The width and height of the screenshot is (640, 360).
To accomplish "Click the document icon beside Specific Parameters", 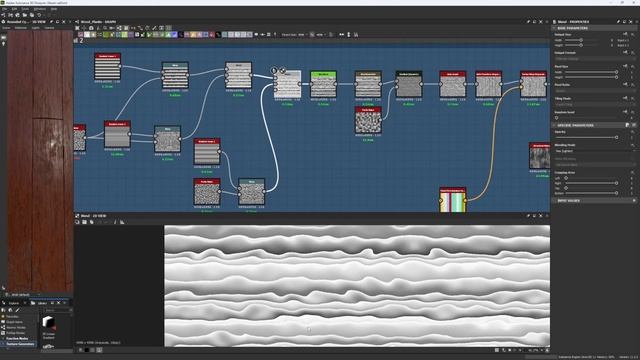I will click(x=627, y=125).
